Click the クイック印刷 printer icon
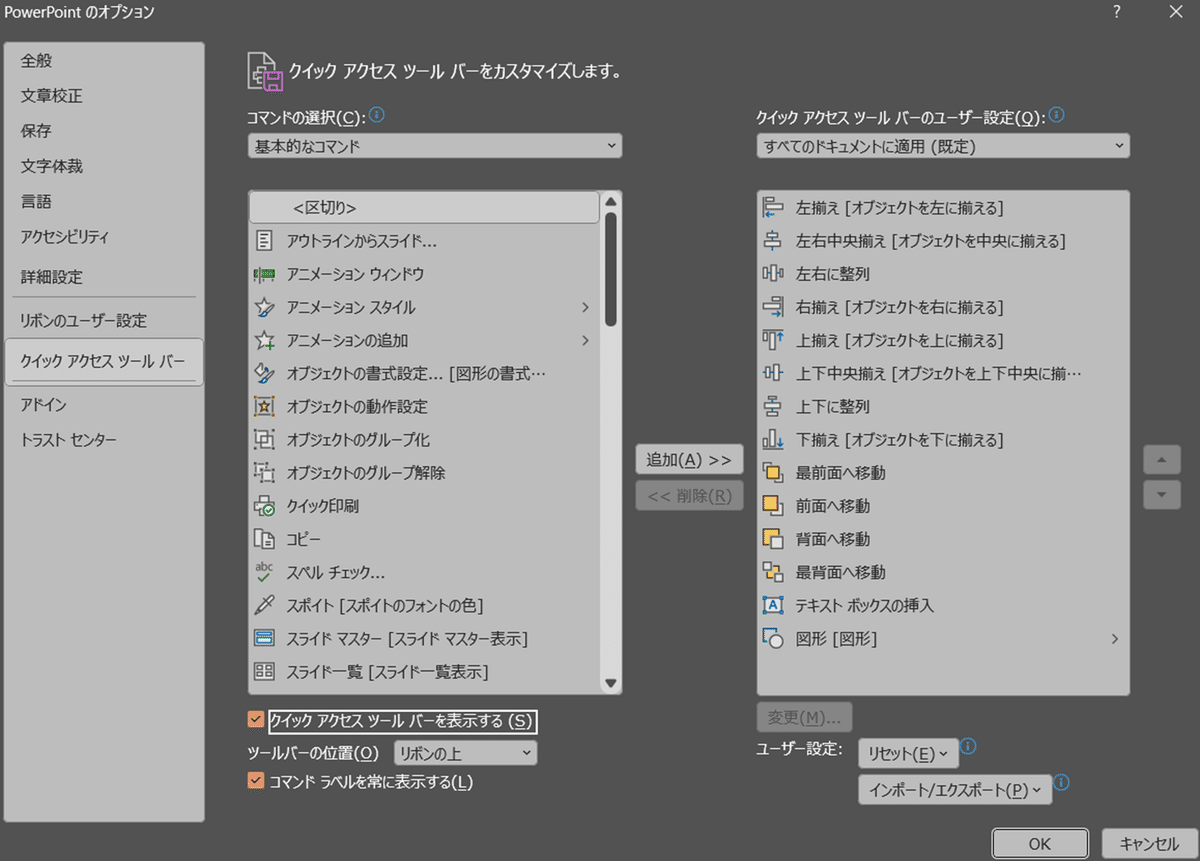The image size is (1200, 861). [x=264, y=506]
